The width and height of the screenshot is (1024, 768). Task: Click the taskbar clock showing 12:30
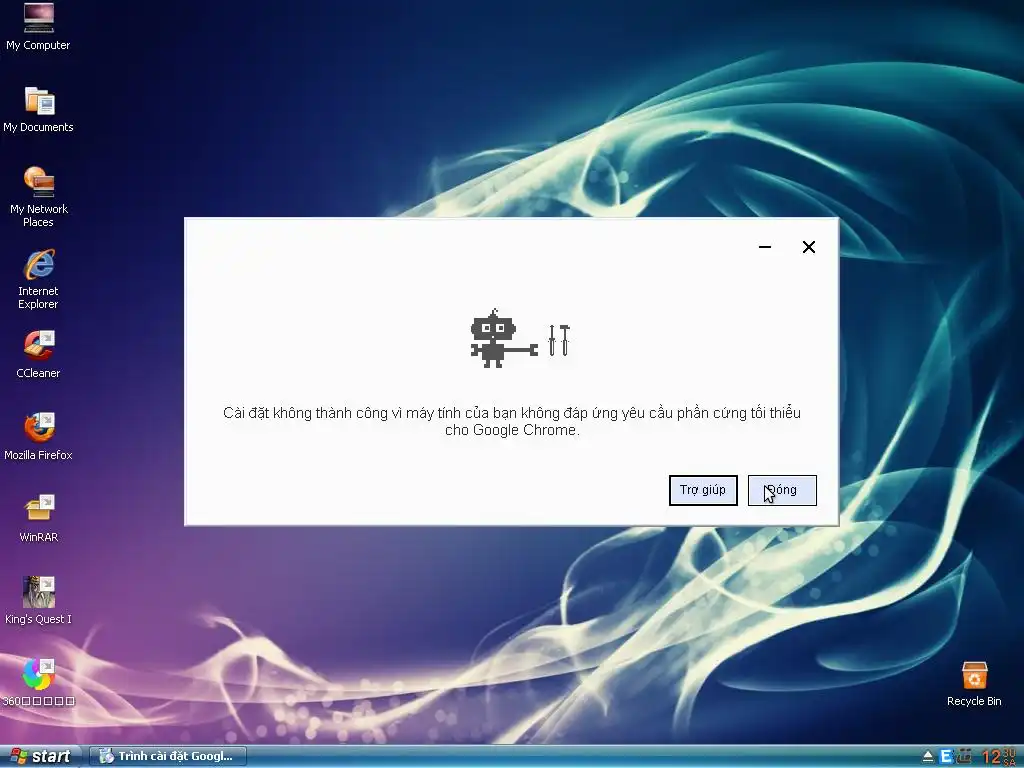[999, 757]
